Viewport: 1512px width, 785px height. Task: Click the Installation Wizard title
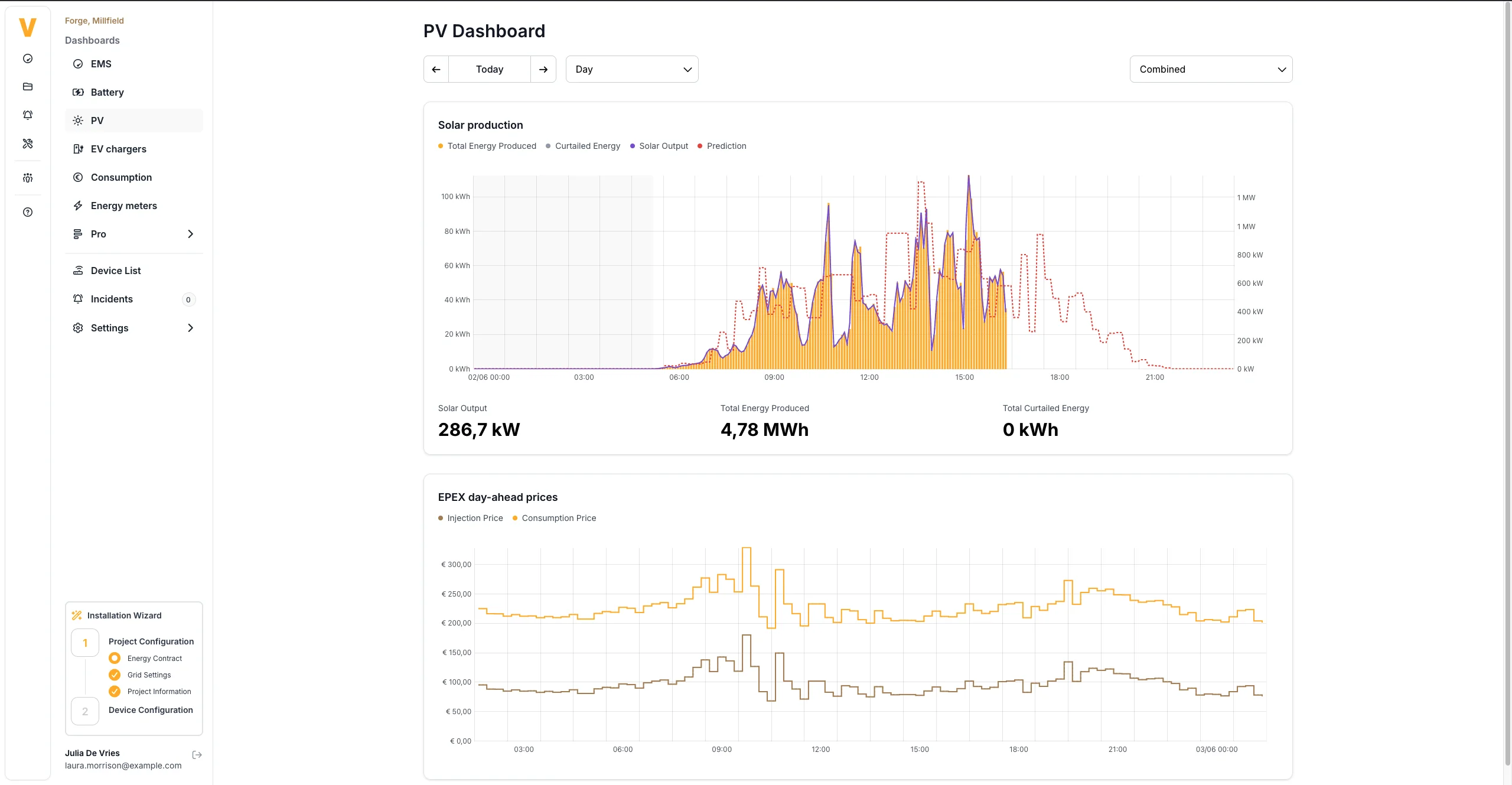point(124,615)
